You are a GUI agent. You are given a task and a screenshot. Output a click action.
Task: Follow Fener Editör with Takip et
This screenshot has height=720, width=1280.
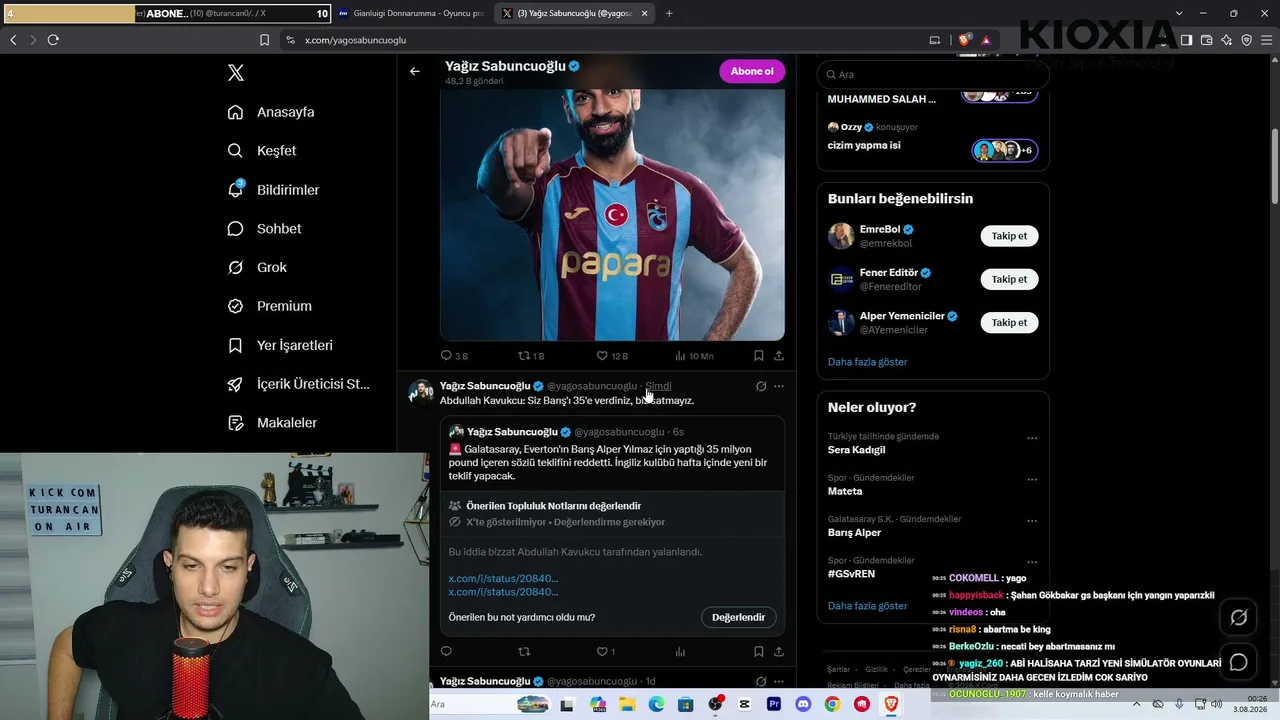point(1009,279)
